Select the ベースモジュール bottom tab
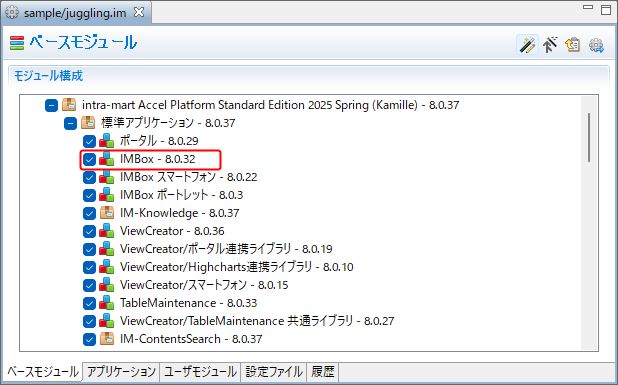 tap(43, 372)
